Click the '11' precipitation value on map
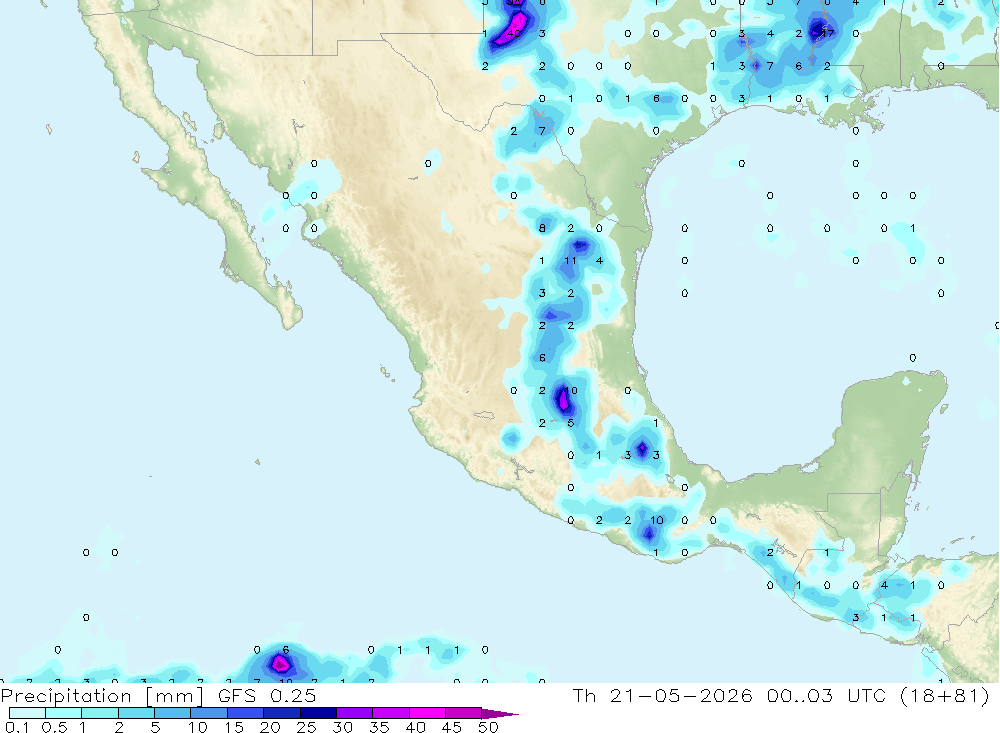The image size is (1000, 733). point(570,260)
